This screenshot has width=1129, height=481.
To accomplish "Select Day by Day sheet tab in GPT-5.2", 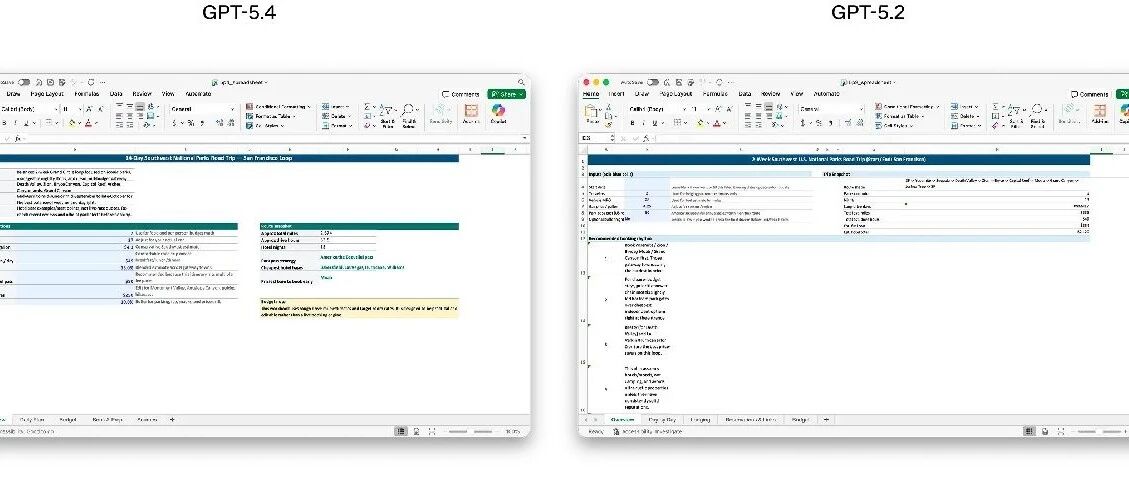I will coord(662,419).
